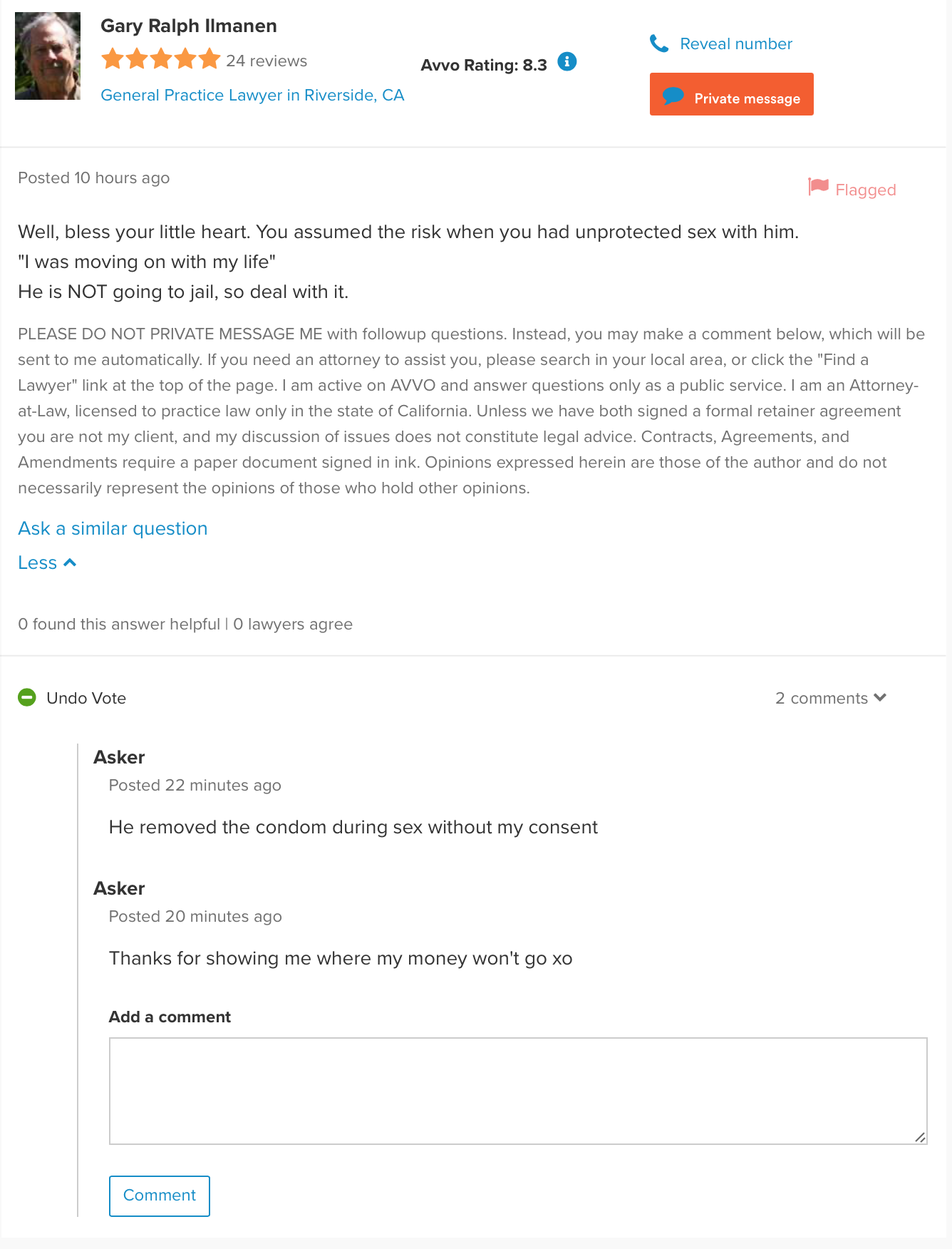Screen dimensions: 952x1249
Task: Click the phone icon beside Reveal number
Action: 659,44
